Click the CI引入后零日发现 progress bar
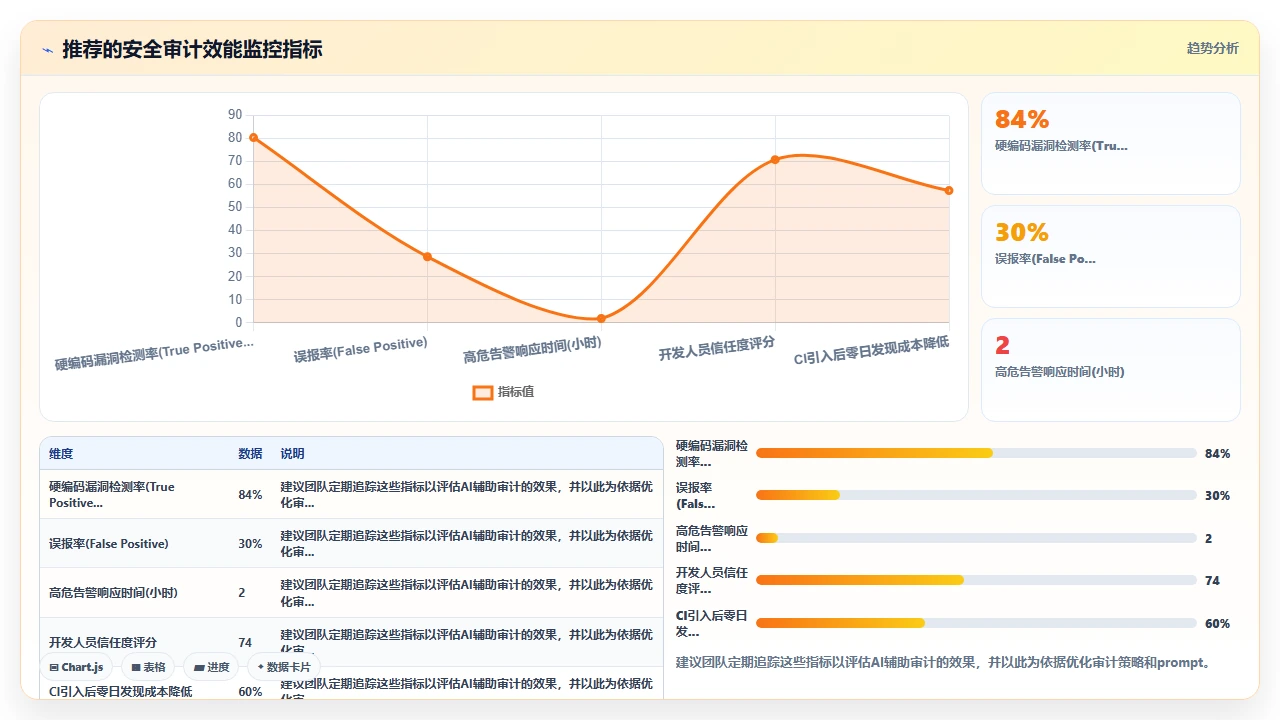This screenshot has height=720, width=1280. tap(976, 623)
